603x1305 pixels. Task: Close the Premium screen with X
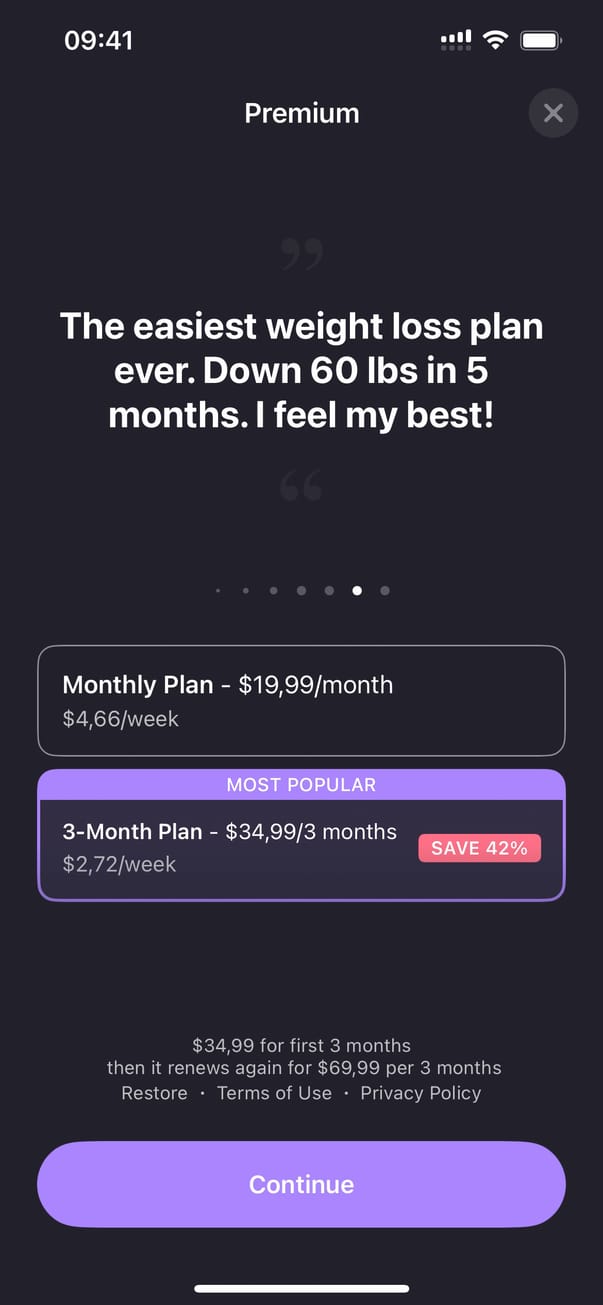pyautogui.click(x=553, y=113)
